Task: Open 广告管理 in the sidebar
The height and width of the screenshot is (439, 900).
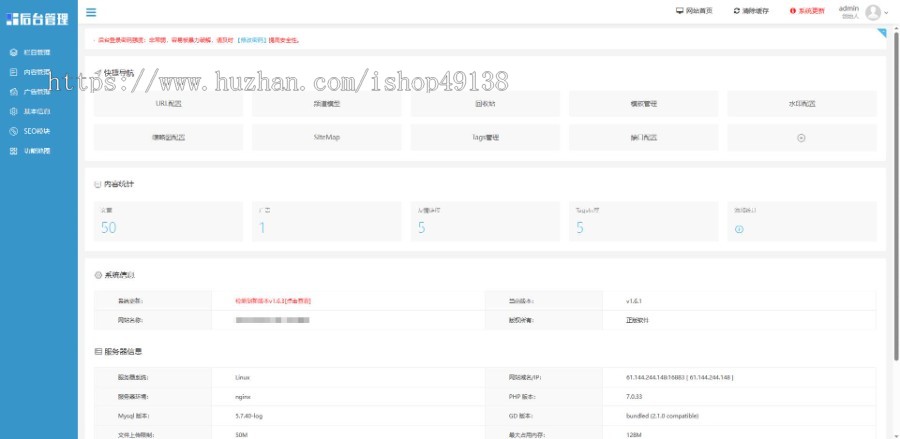Action: tap(30, 92)
